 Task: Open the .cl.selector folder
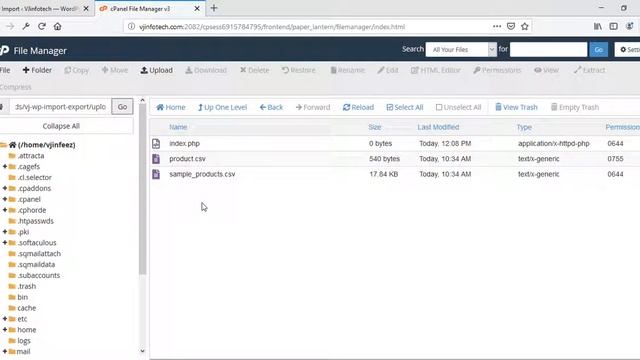34,178
